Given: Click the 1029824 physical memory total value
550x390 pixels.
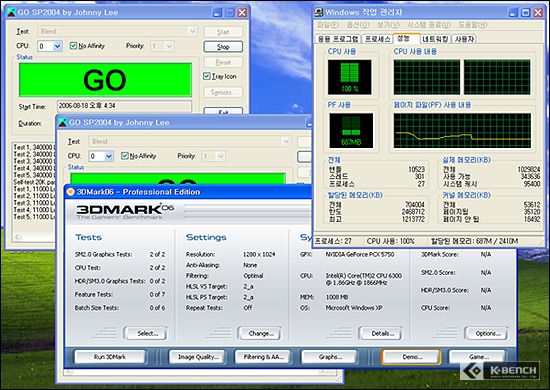Looking at the screenshot, I should pos(529,169).
